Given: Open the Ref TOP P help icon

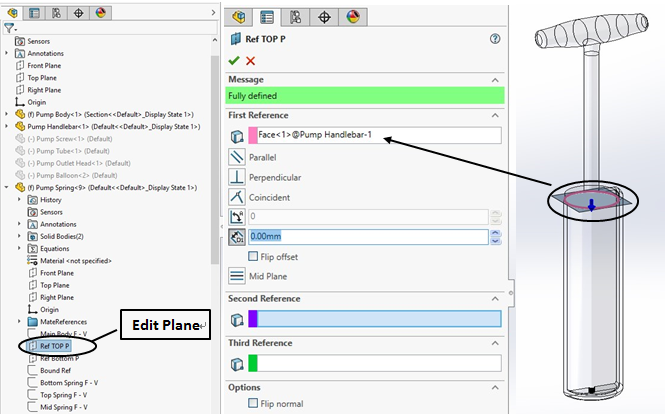Looking at the screenshot, I should tap(494, 39).
